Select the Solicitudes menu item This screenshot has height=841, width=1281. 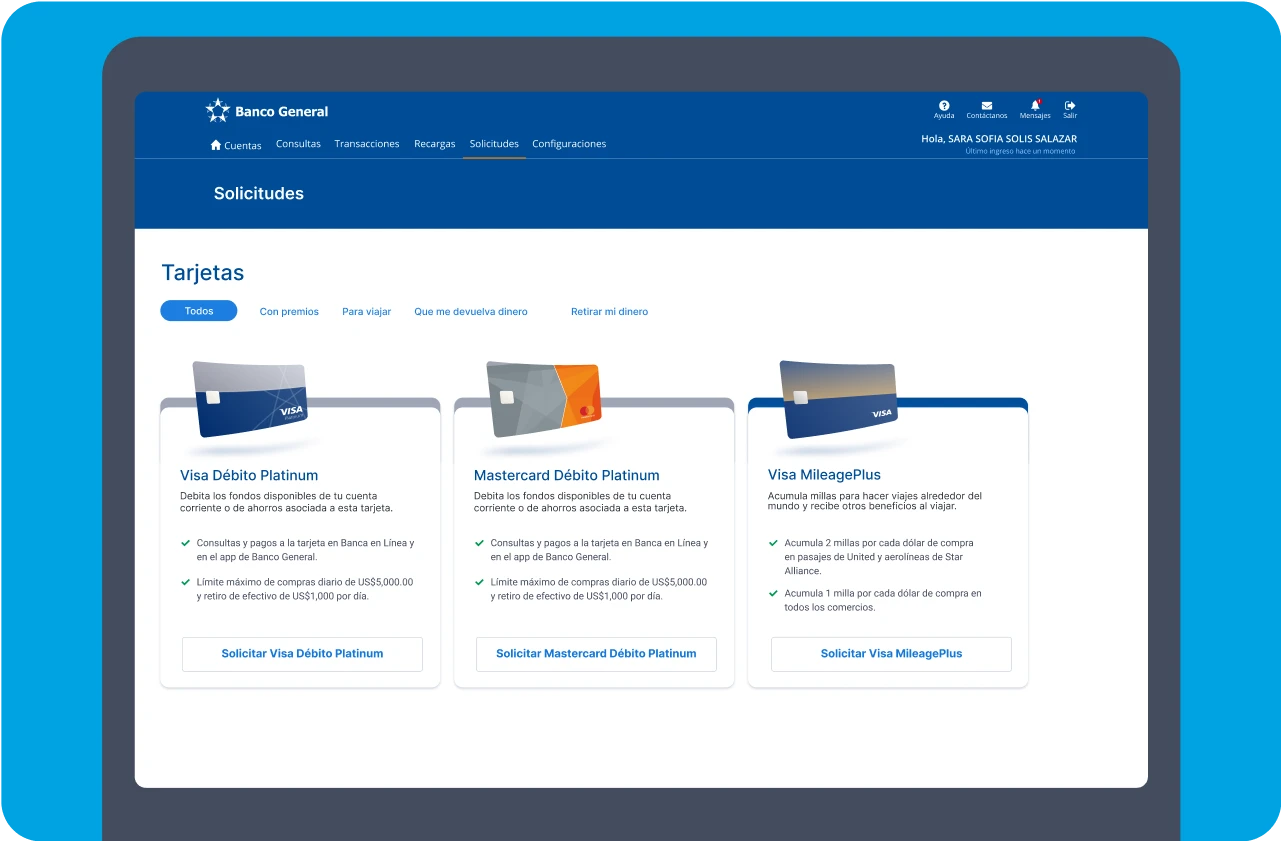494,144
